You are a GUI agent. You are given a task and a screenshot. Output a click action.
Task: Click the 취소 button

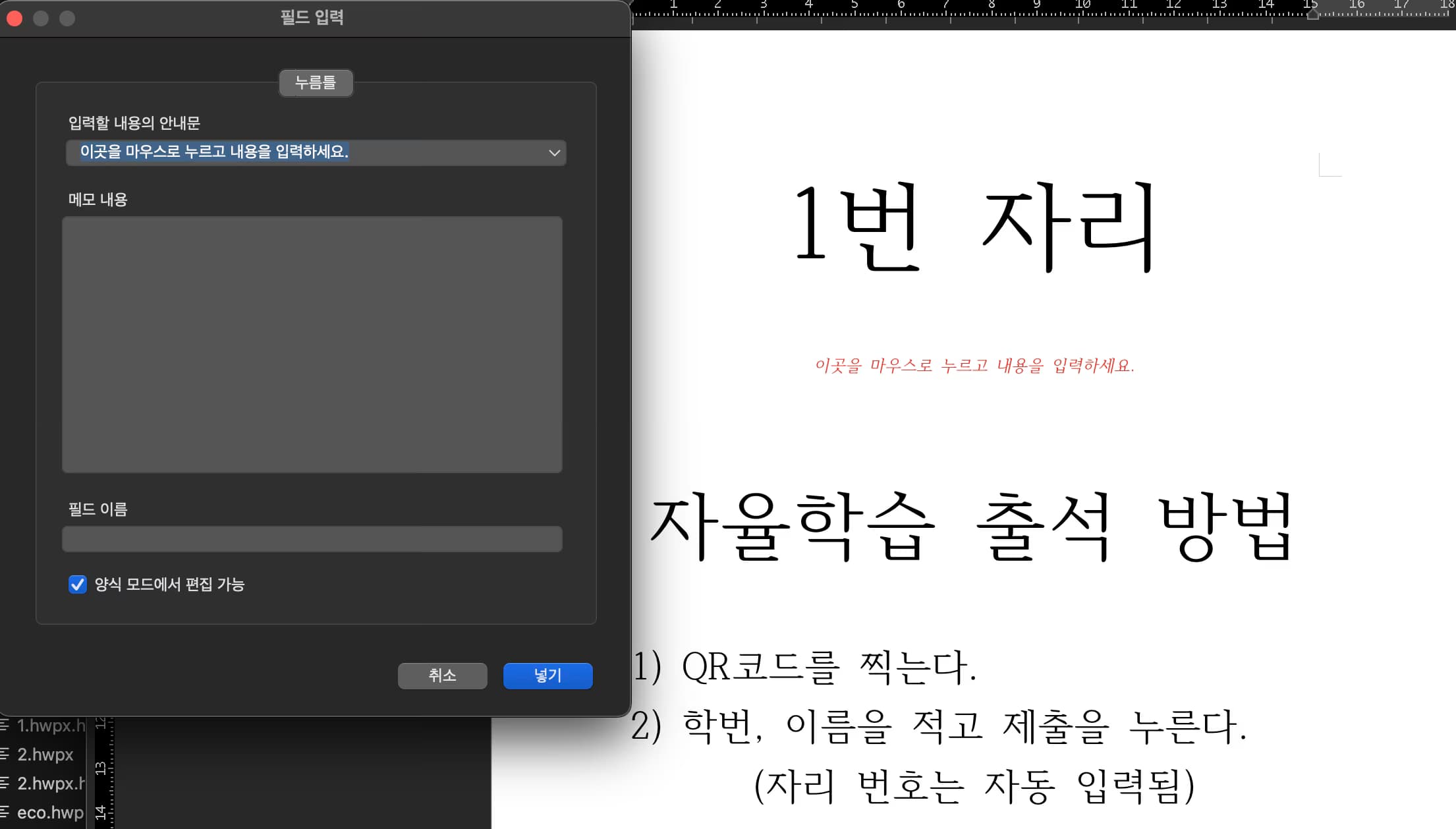[x=442, y=675]
